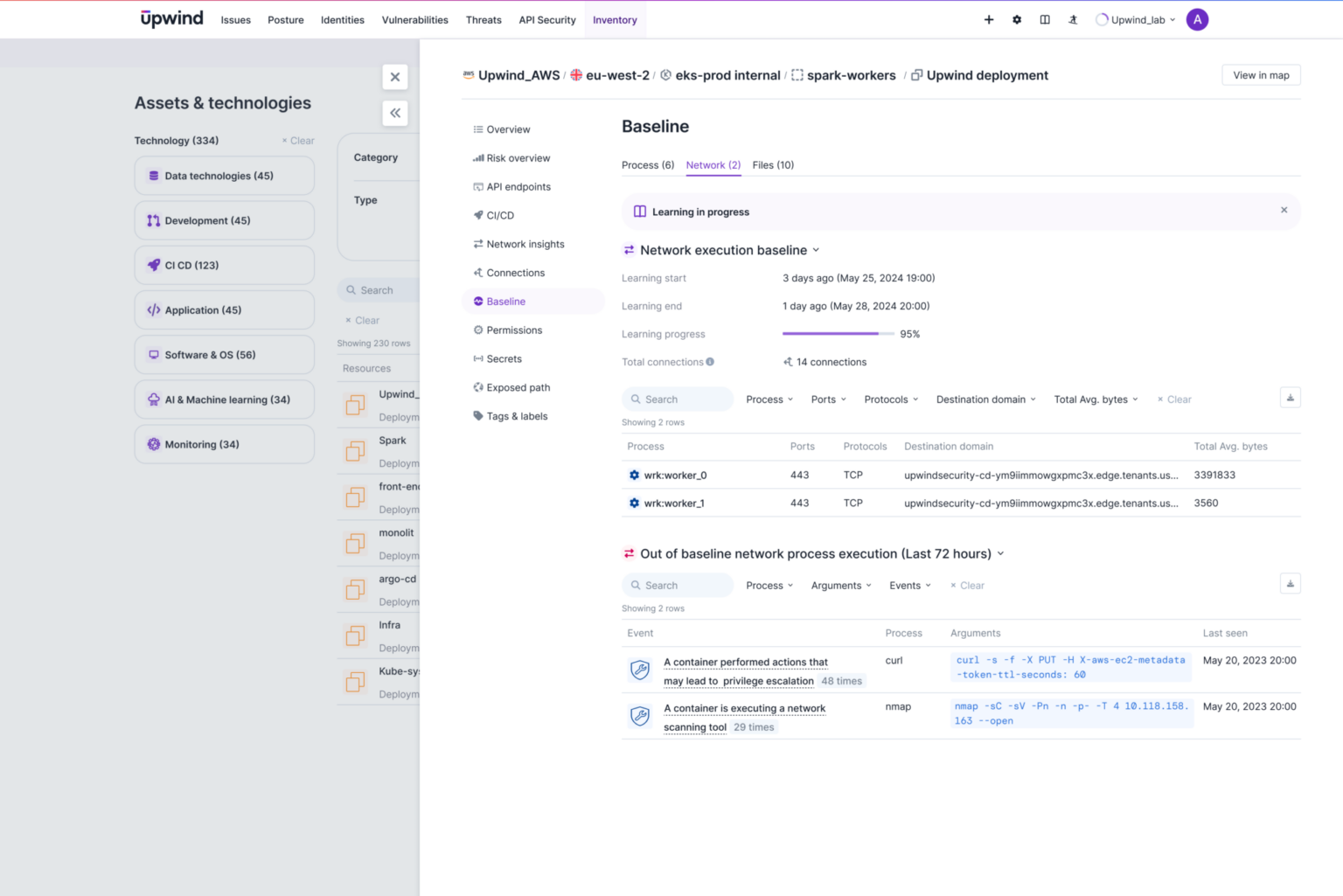The width and height of the screenshot is (1343, 896).
Task: Switch to the Files tab
Action: (772, 165)
